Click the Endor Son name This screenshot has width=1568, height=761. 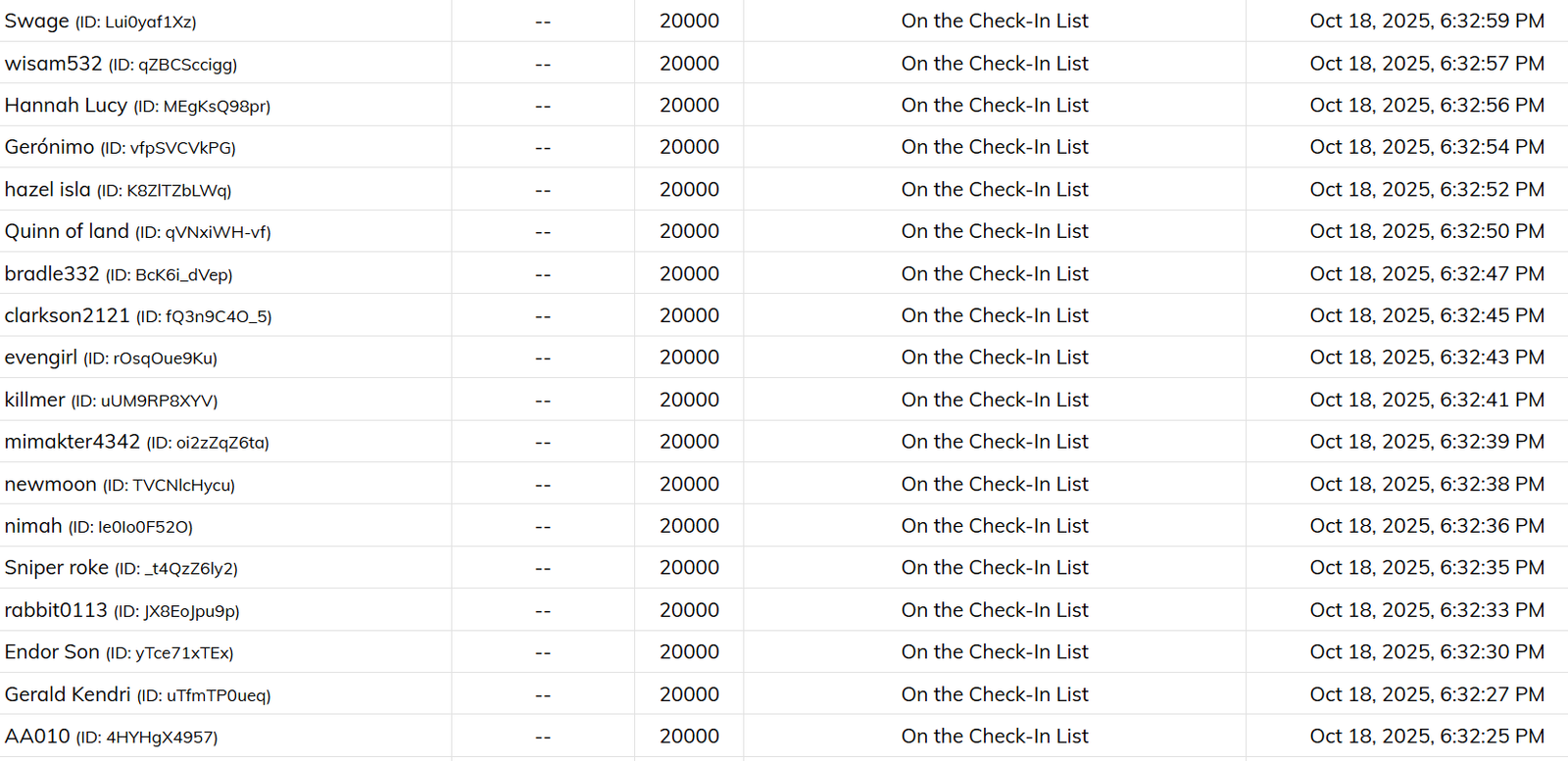(52, 652)
